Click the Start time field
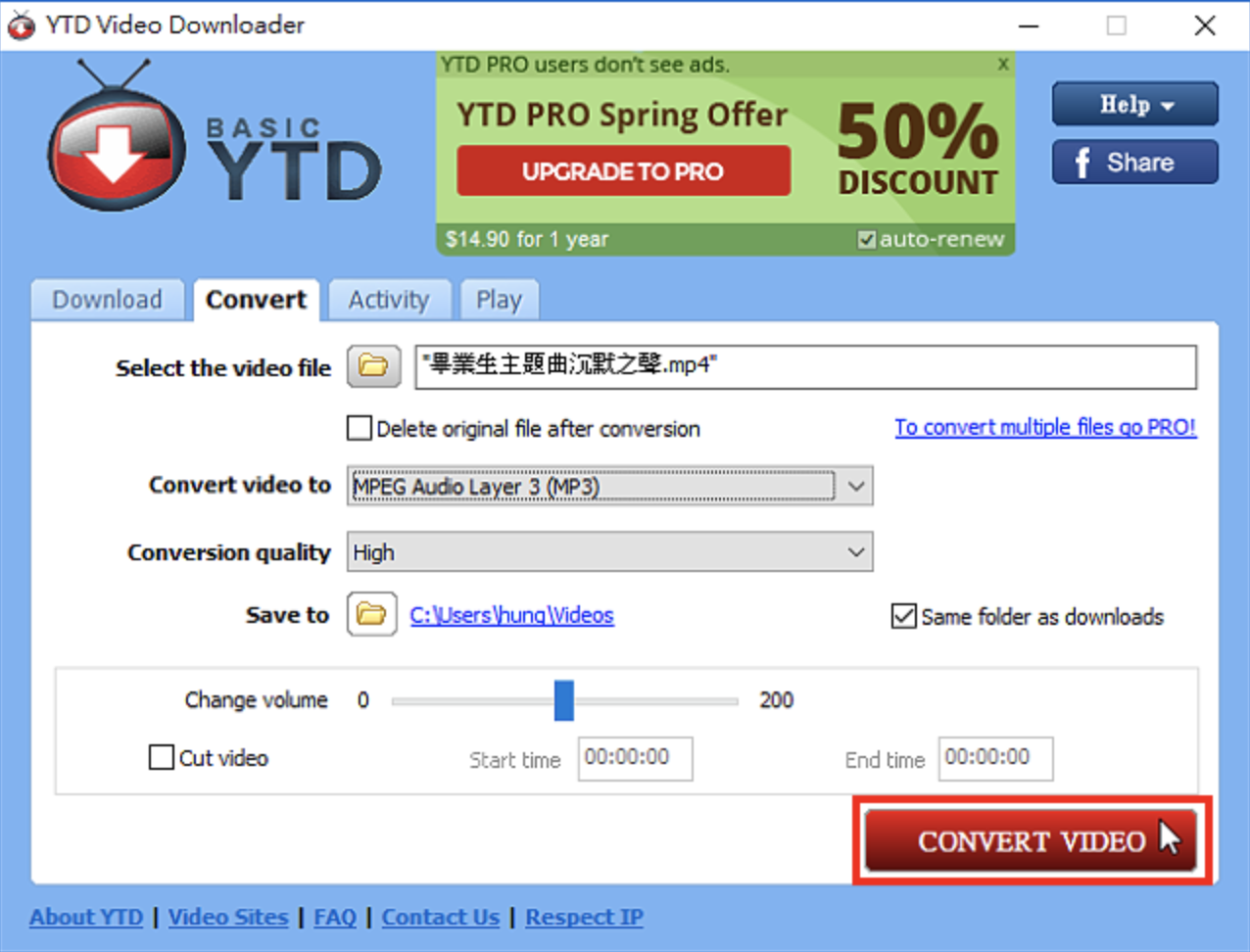The width and height of the screenshot is (1250, 952). [x=635, y=758]
